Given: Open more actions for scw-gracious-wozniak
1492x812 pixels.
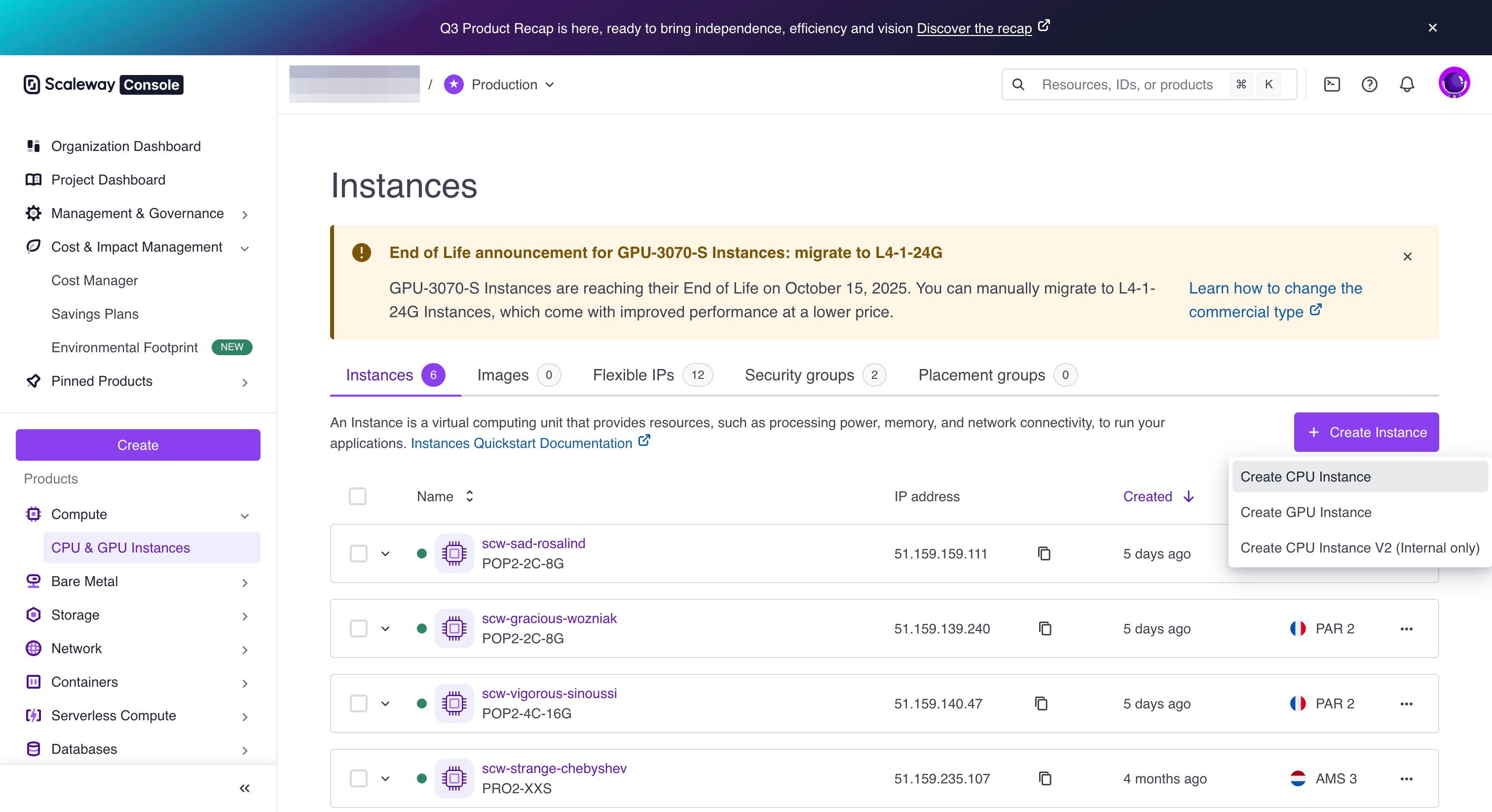Looking at the screenshot, I should pos(1406,628).
